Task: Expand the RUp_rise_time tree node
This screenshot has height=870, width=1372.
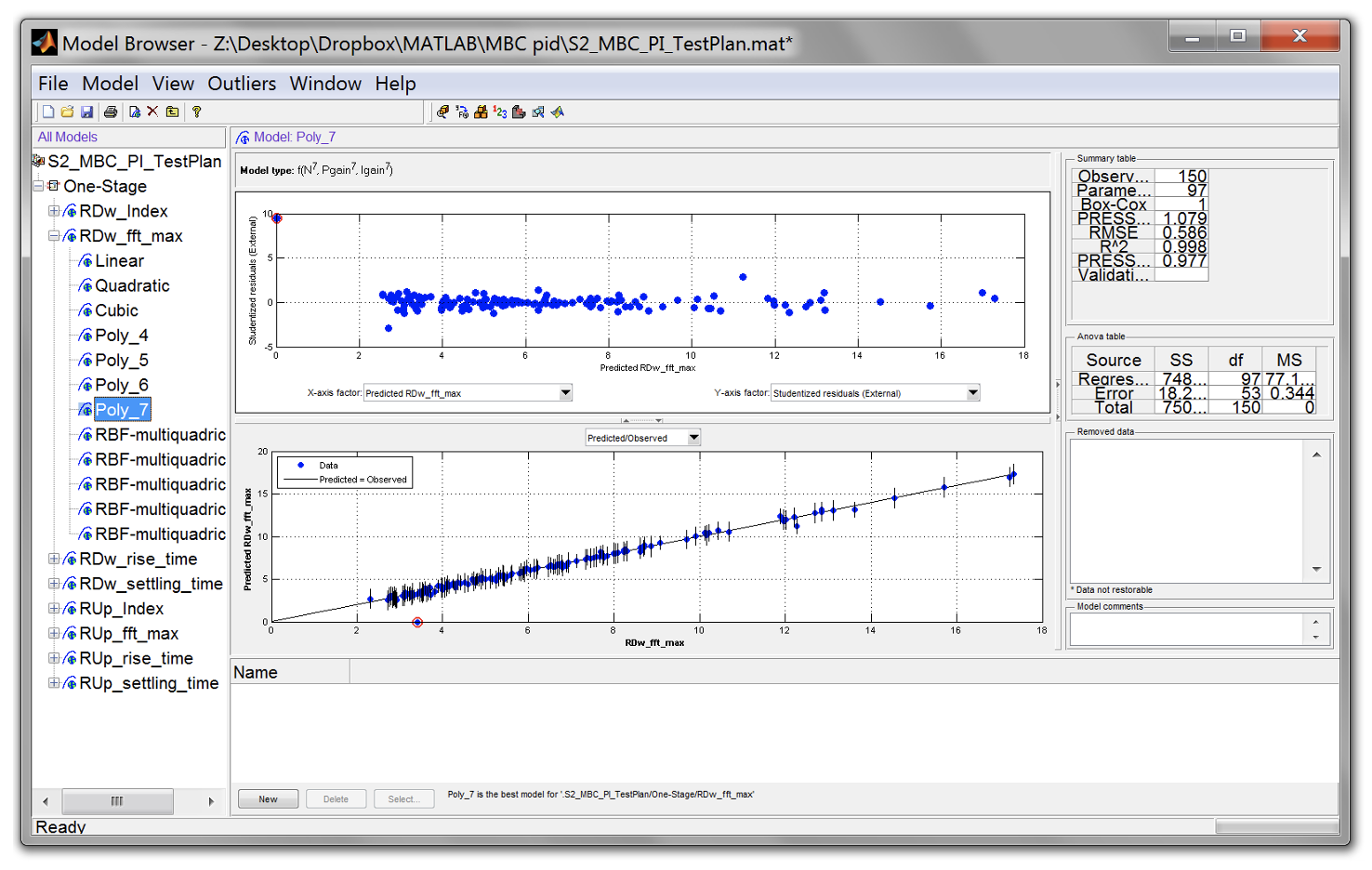Action: 54,658
